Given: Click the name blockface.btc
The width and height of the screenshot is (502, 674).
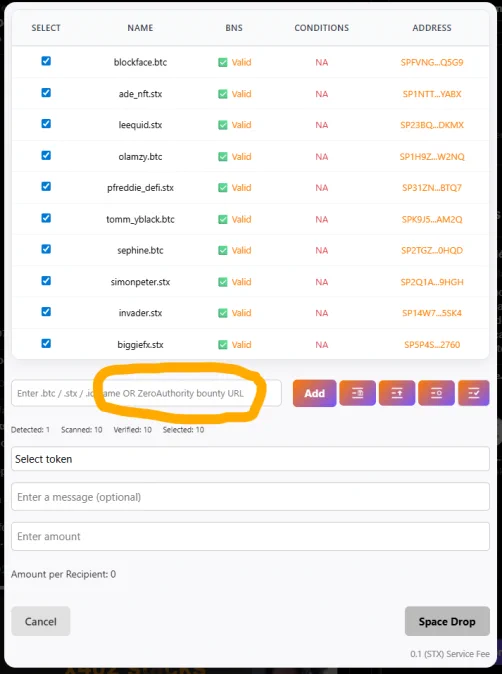Looking at the screenshot, I should point(140,62).
